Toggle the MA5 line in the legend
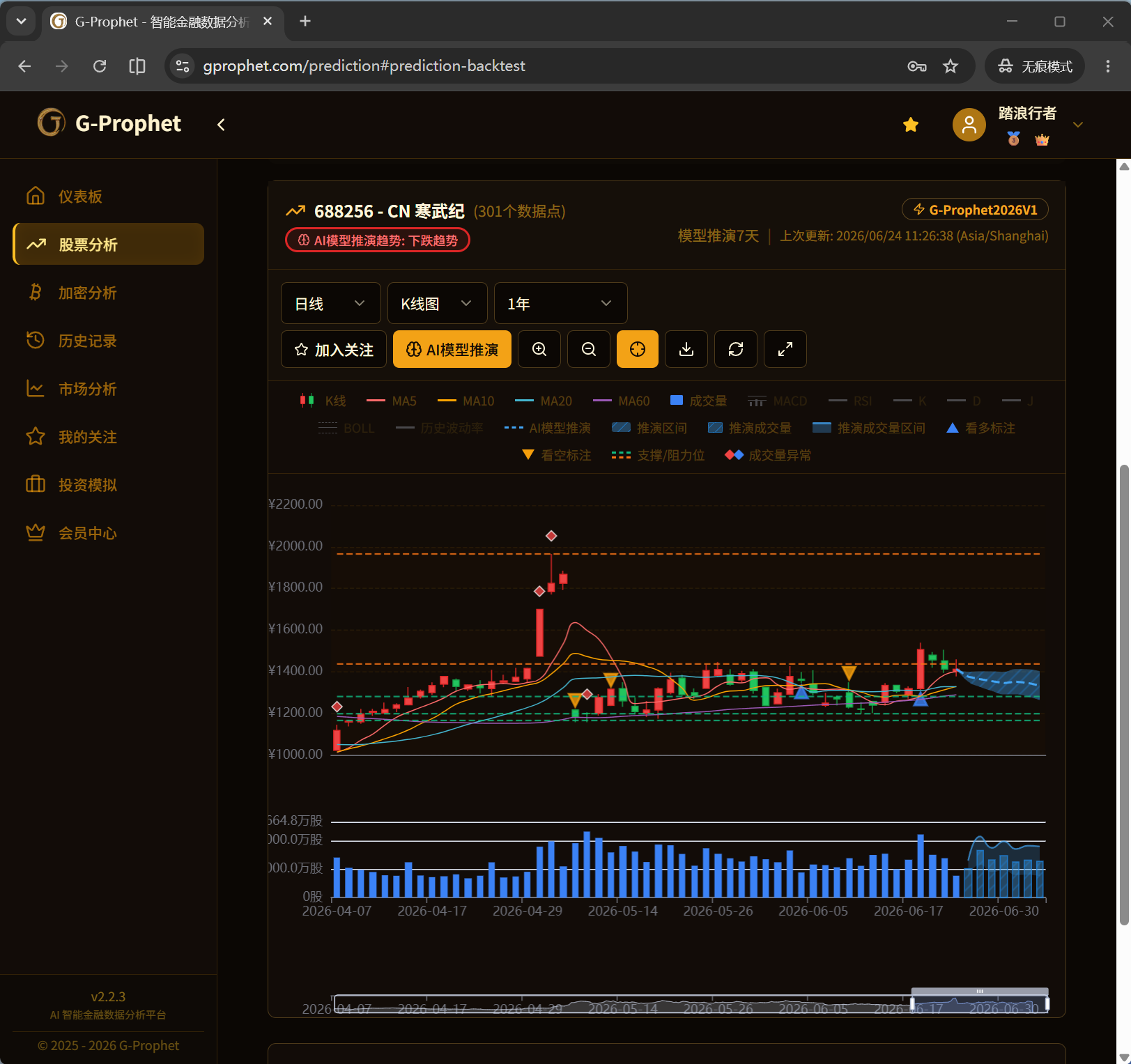 tap(392, 401)
